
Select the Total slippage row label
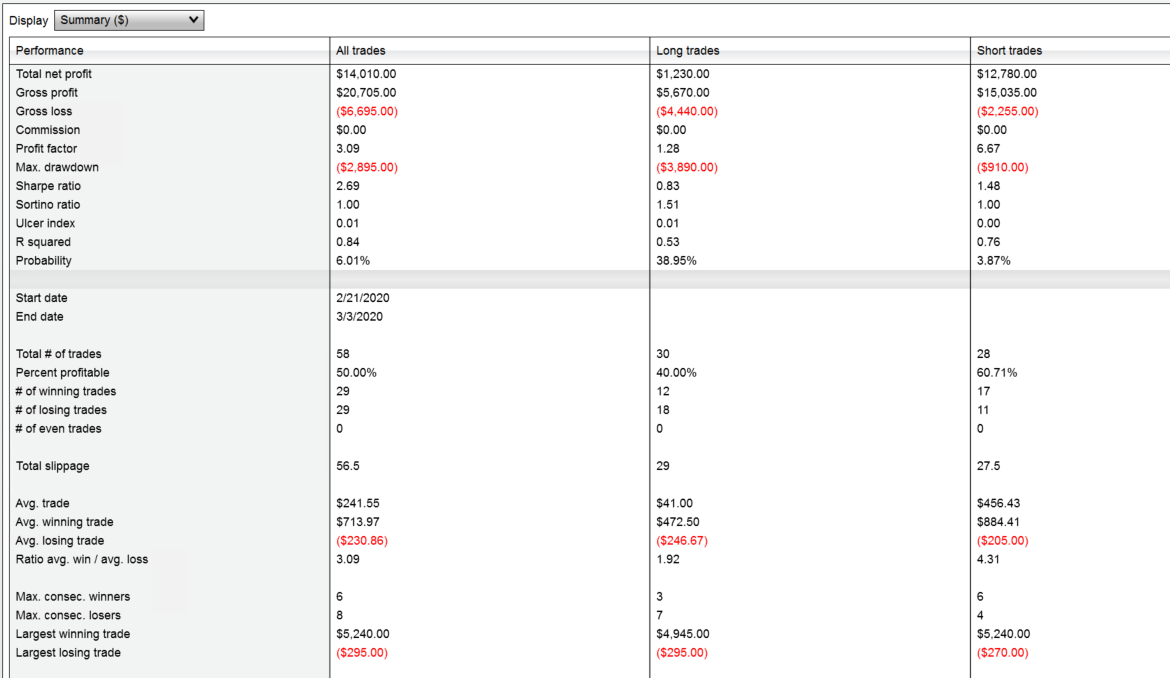(52, 465)
